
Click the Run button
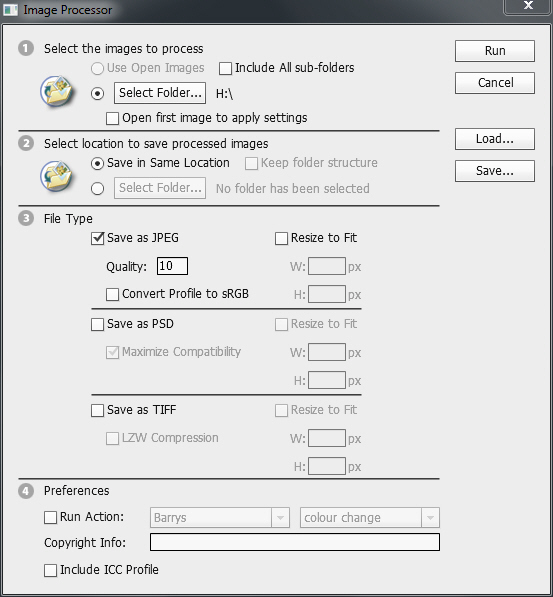coord(495,51)
